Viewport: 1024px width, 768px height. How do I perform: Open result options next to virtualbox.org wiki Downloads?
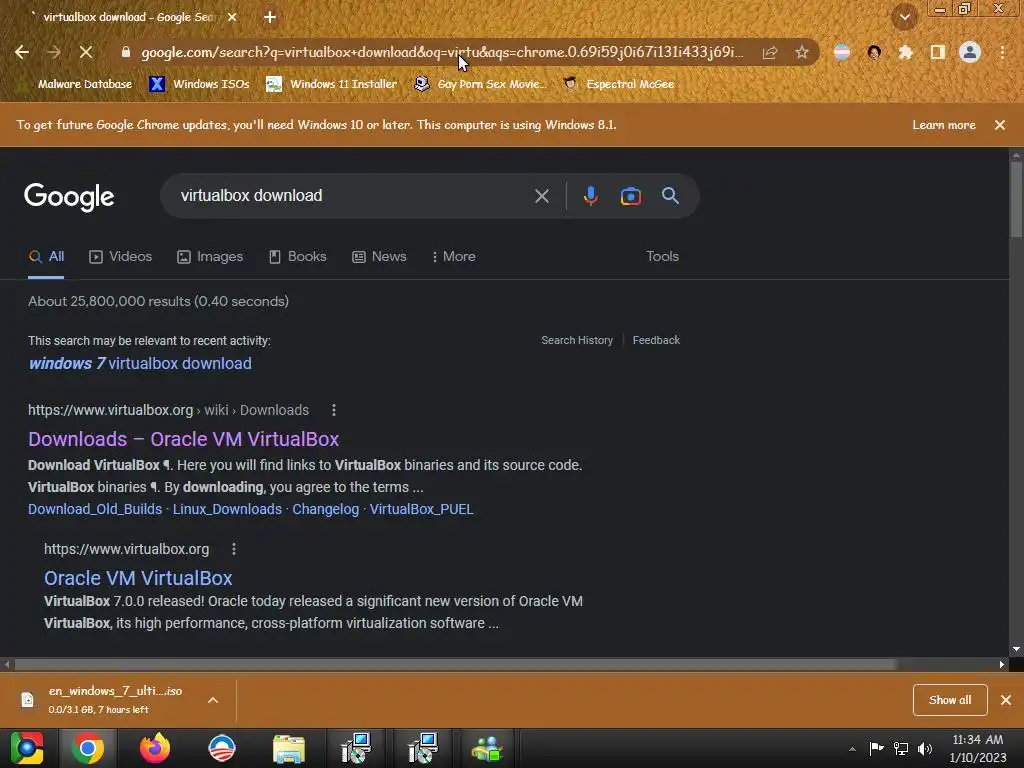click(334, 410)
